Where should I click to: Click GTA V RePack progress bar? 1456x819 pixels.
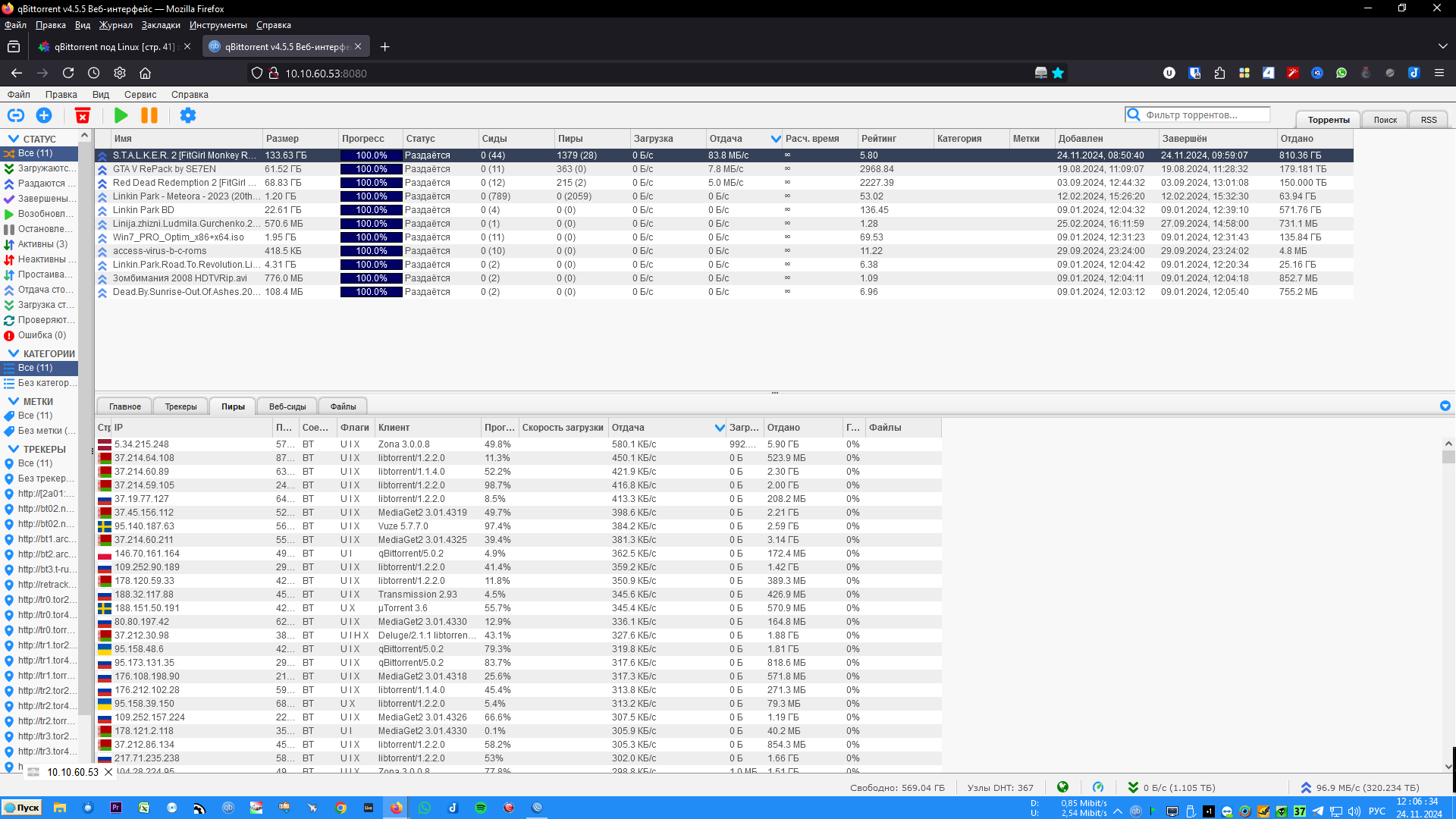click(371, 169)
